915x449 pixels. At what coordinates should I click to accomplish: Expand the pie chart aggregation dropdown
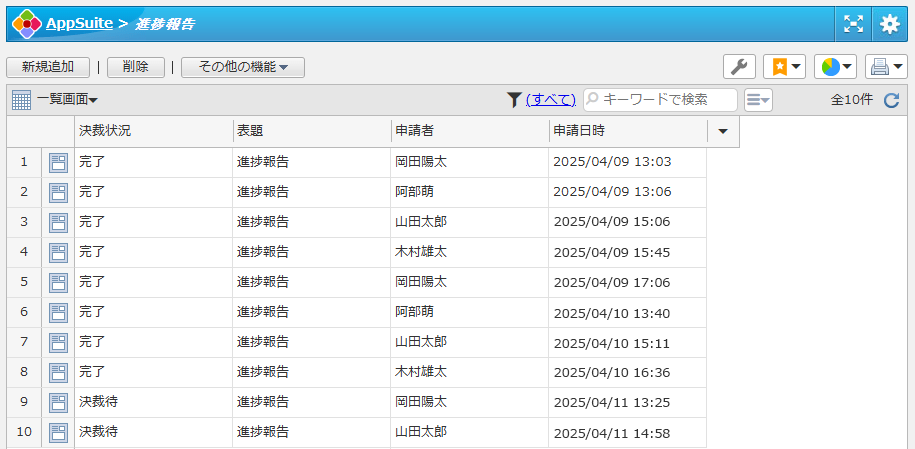click(835, 67)
